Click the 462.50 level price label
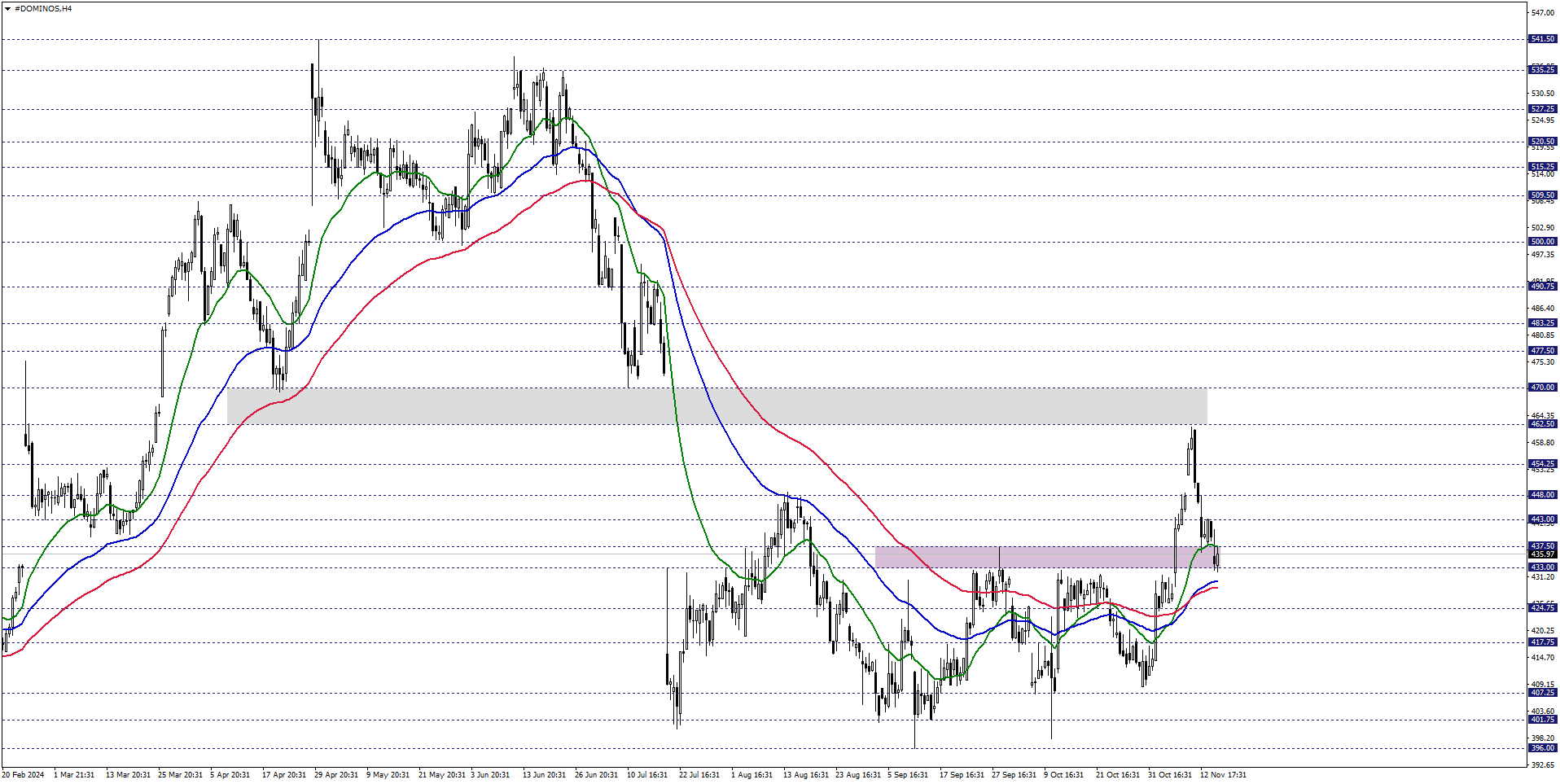 pyautogui.click(x=1542, y=424)
